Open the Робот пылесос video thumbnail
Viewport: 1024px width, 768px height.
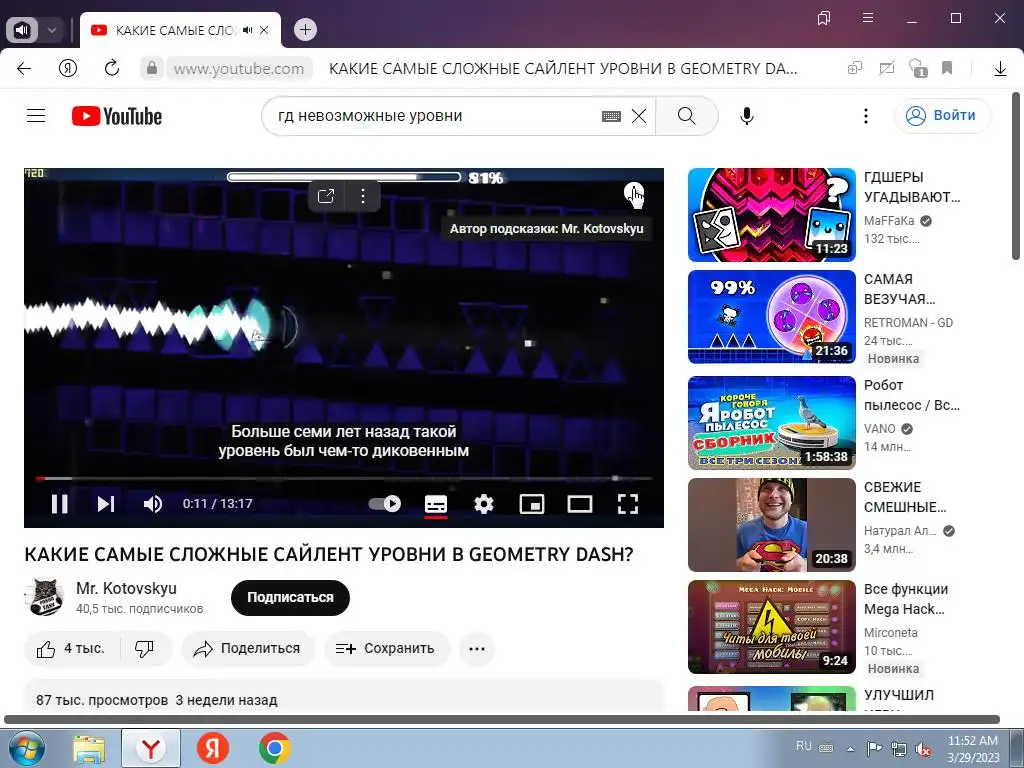point(772,423)
